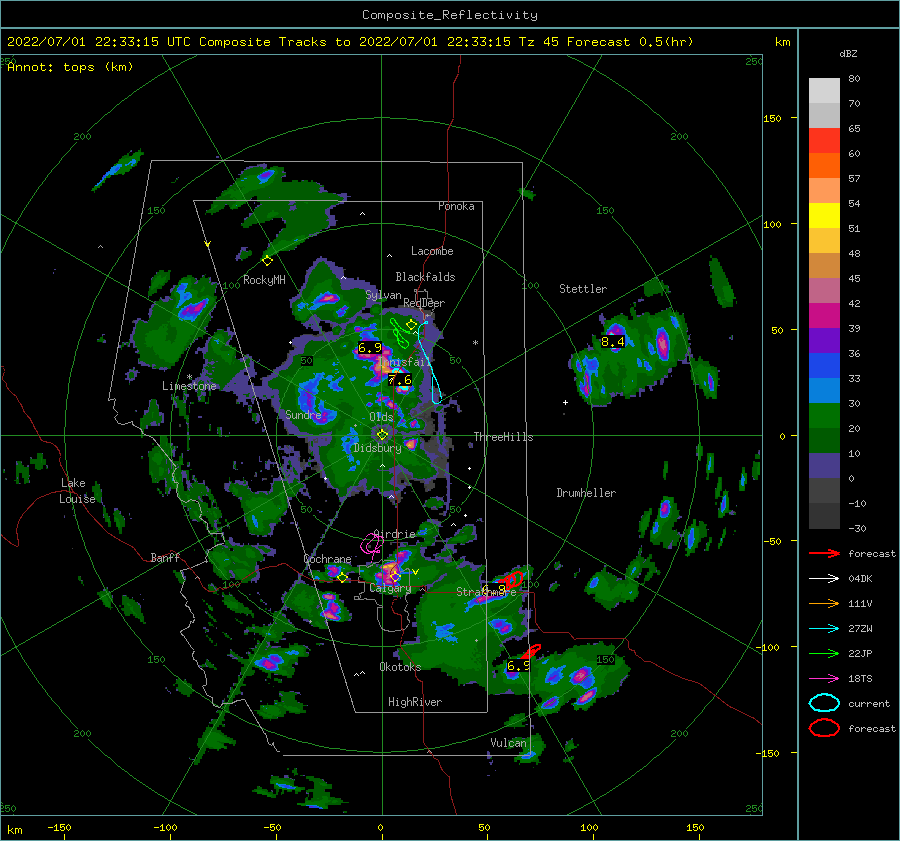Click the Sundre label
The height and width of the screenshot is (841, 900).
[303, 414]
